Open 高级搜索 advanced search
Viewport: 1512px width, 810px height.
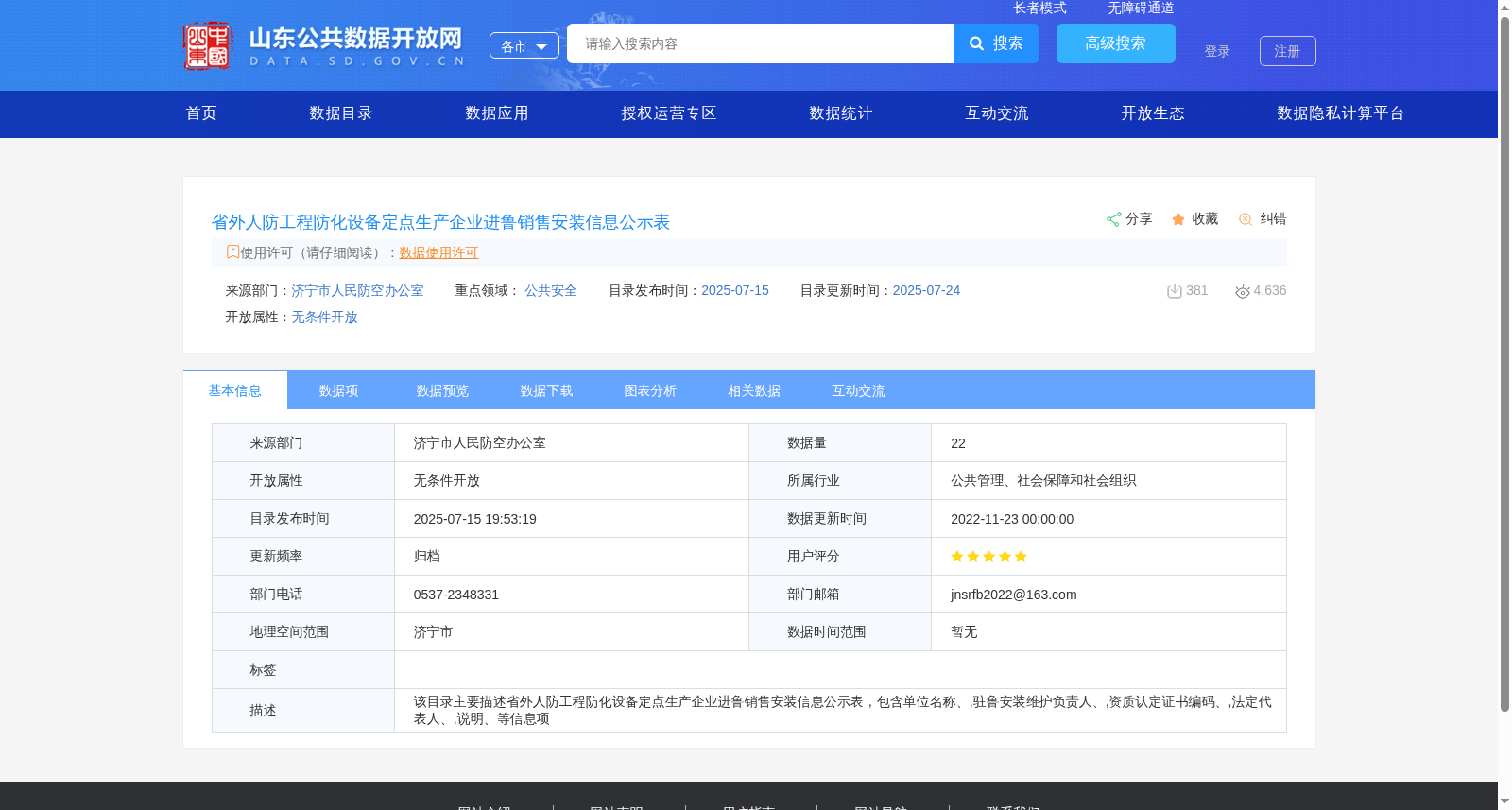pyautogui.click(x=1116, y=43)
